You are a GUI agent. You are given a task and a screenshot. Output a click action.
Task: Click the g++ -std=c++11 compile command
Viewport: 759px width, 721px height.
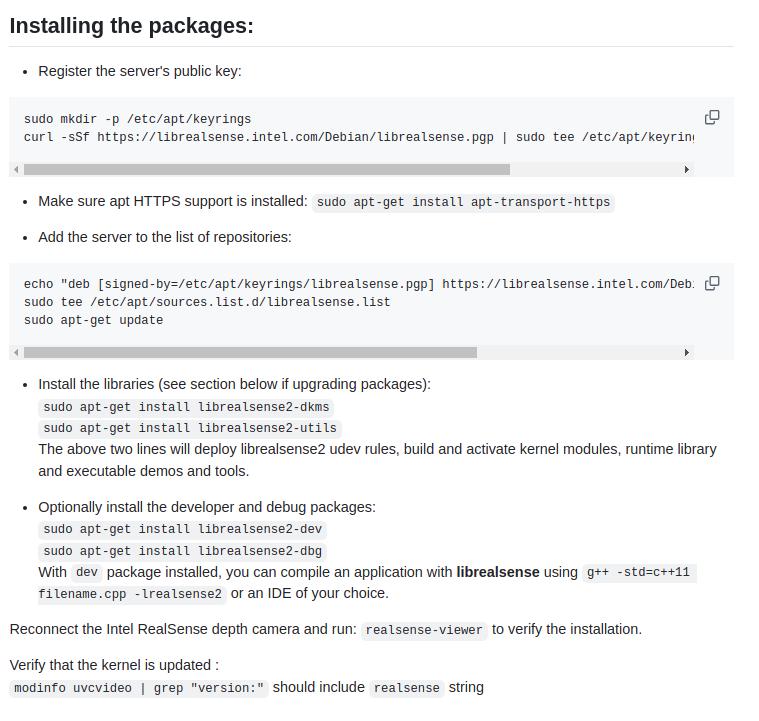point(639,573)
